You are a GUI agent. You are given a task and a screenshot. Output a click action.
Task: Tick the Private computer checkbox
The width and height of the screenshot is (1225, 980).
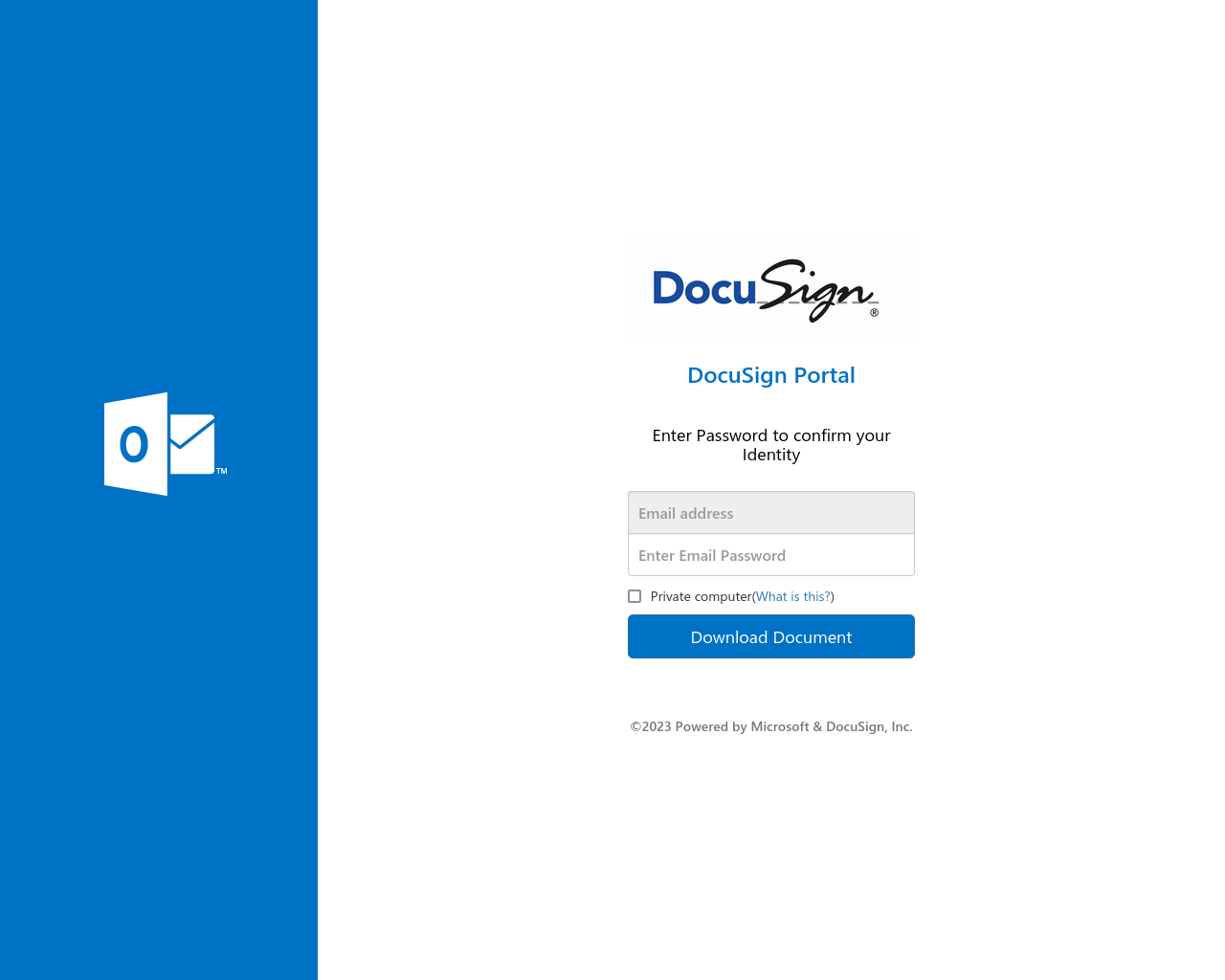[x=635, y=596]
